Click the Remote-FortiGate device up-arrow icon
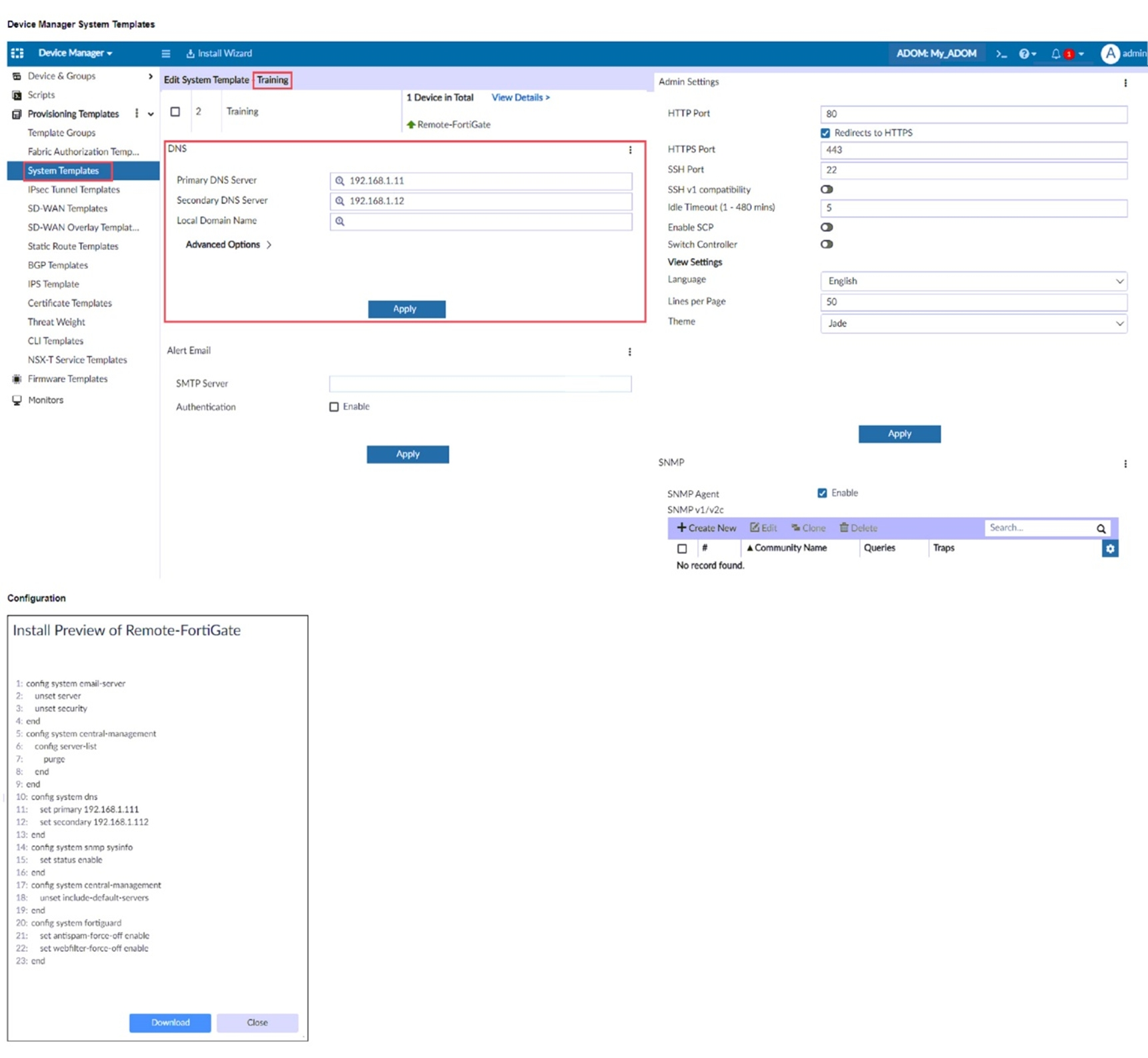 (411, 125)
